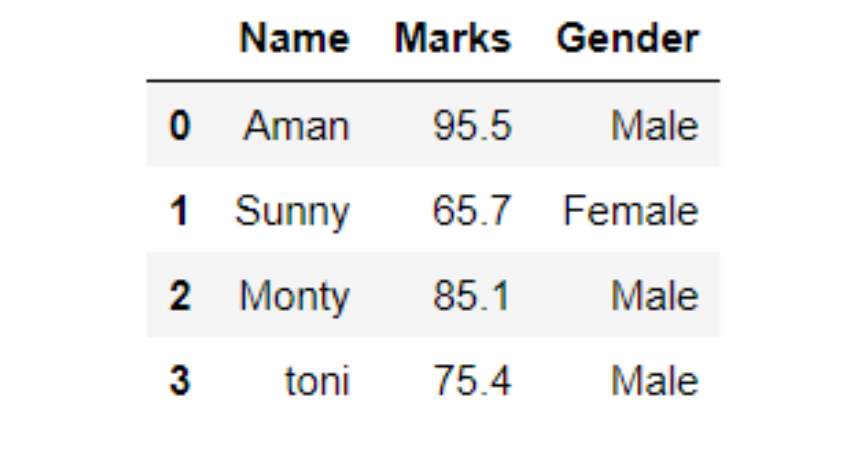Click the Marks column header
This screenshot has height=457, width=867.
pos(452,40)
